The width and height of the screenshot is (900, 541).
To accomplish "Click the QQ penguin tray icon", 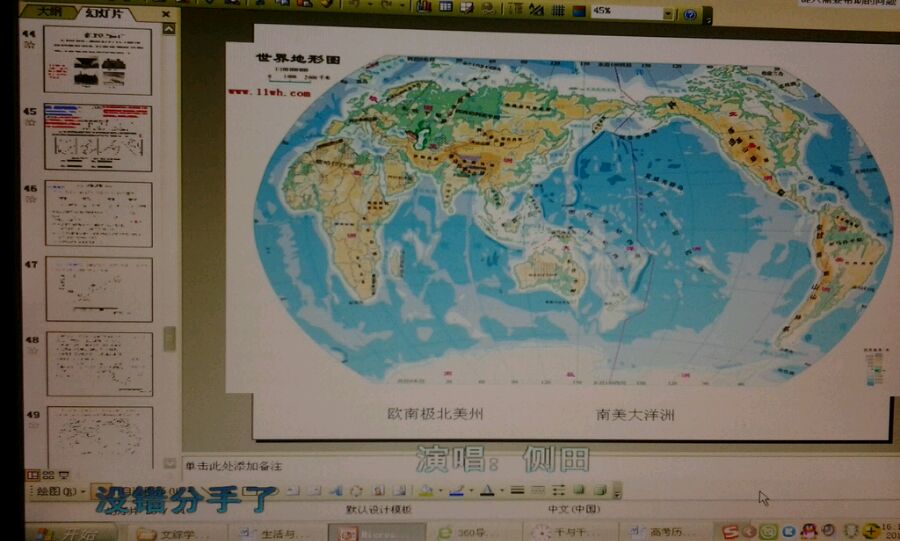I will coord(808,532).
